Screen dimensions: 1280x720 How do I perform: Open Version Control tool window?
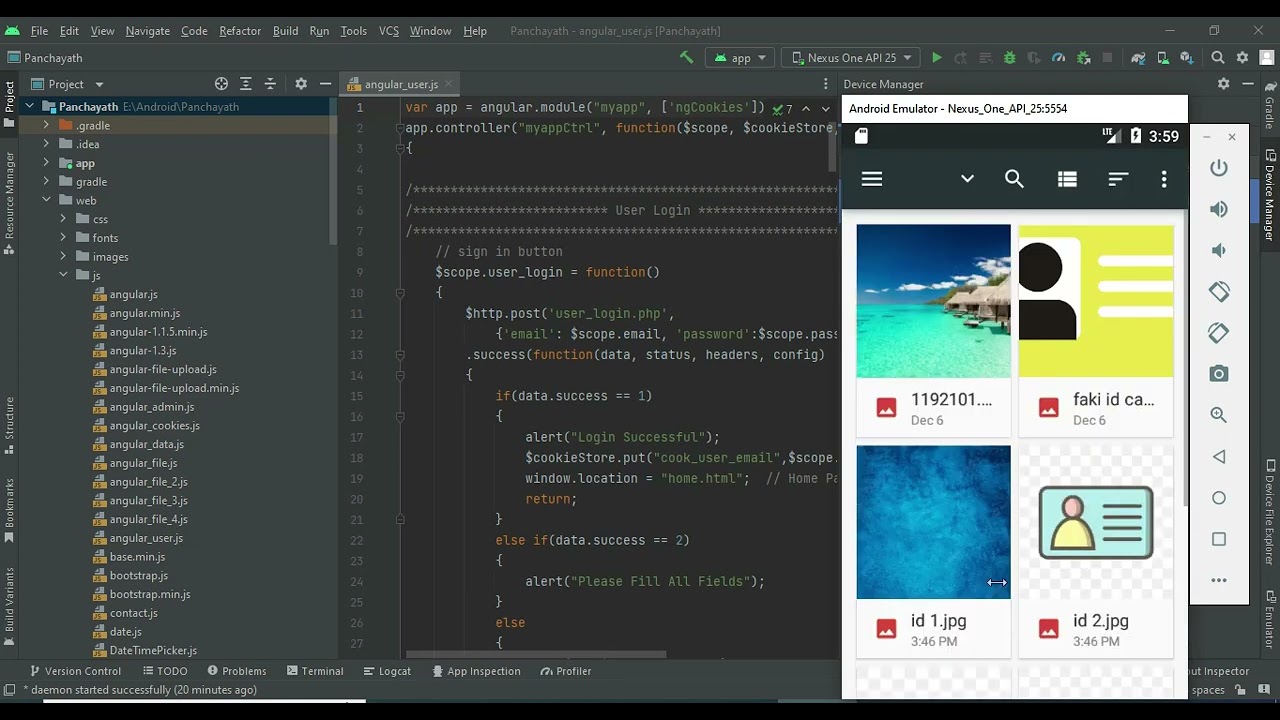point(75,671)
